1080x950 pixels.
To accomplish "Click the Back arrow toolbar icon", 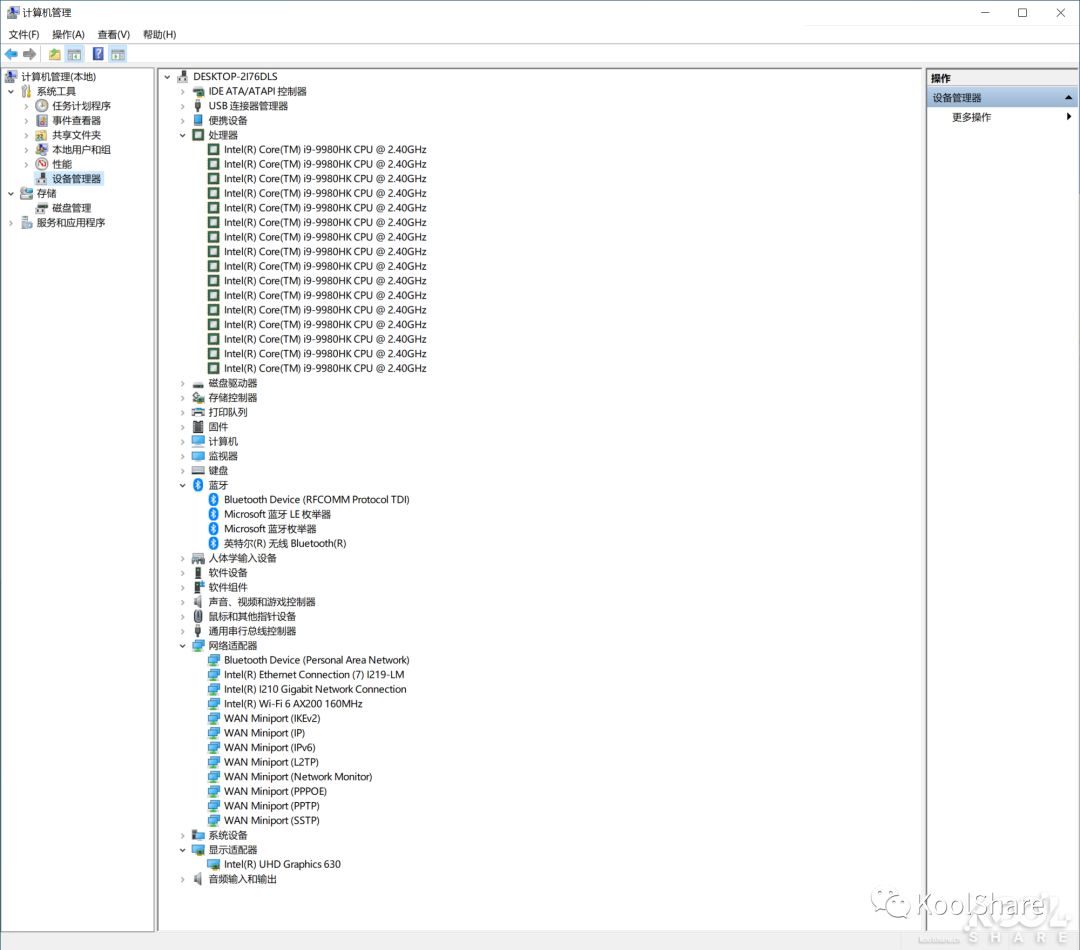I will coord(11,54).
